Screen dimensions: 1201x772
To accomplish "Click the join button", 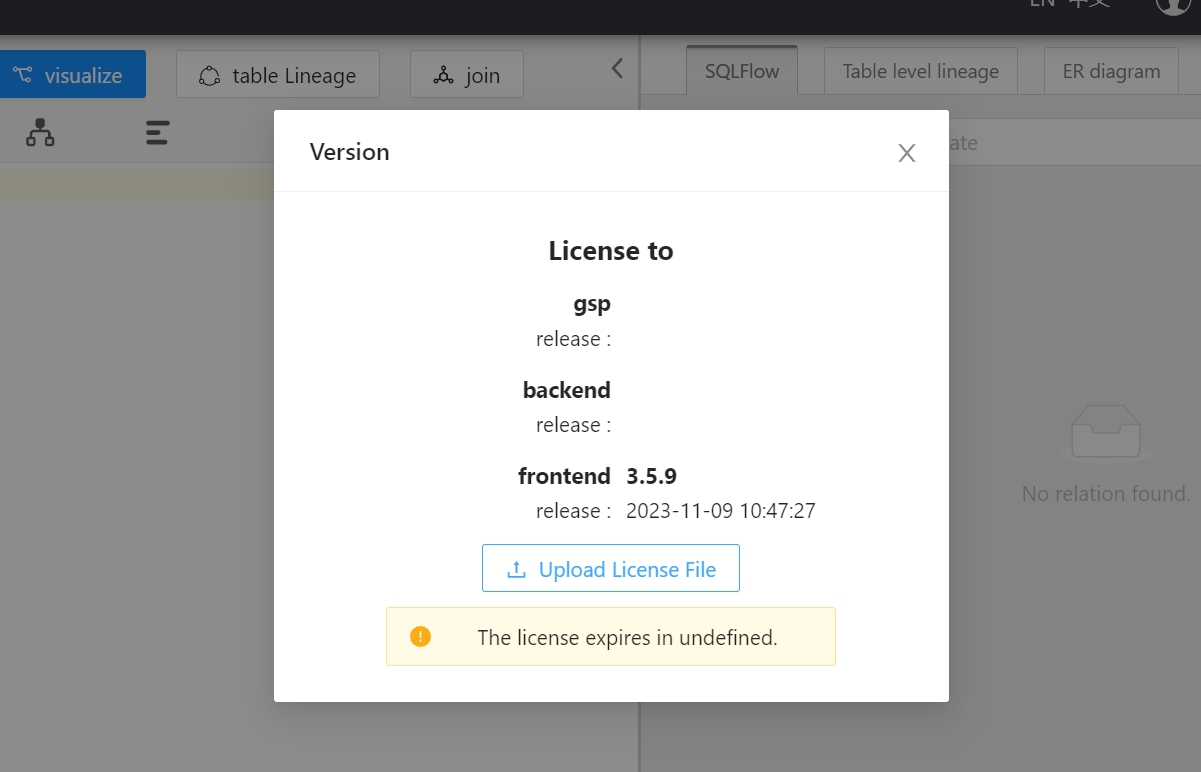I will coord(467,75).
